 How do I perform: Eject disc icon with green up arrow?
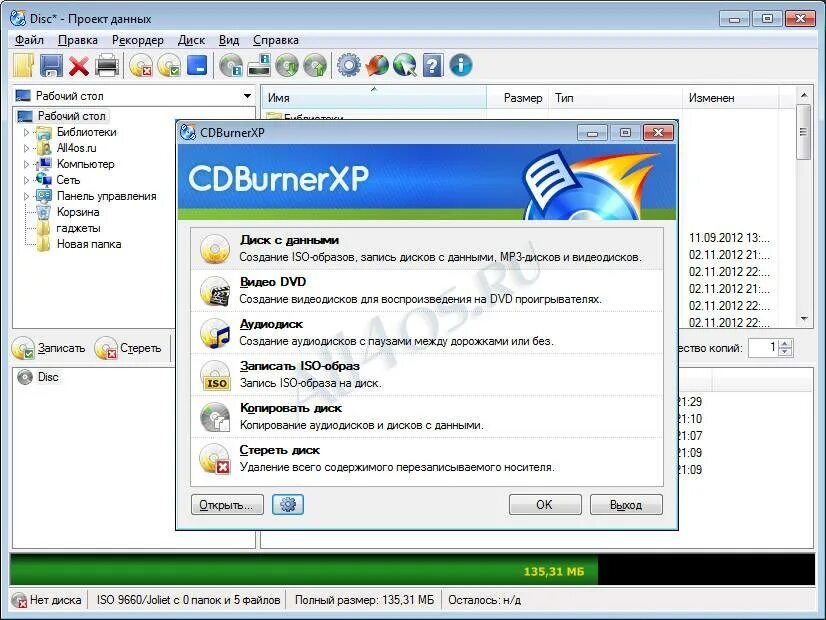[315, 66]
